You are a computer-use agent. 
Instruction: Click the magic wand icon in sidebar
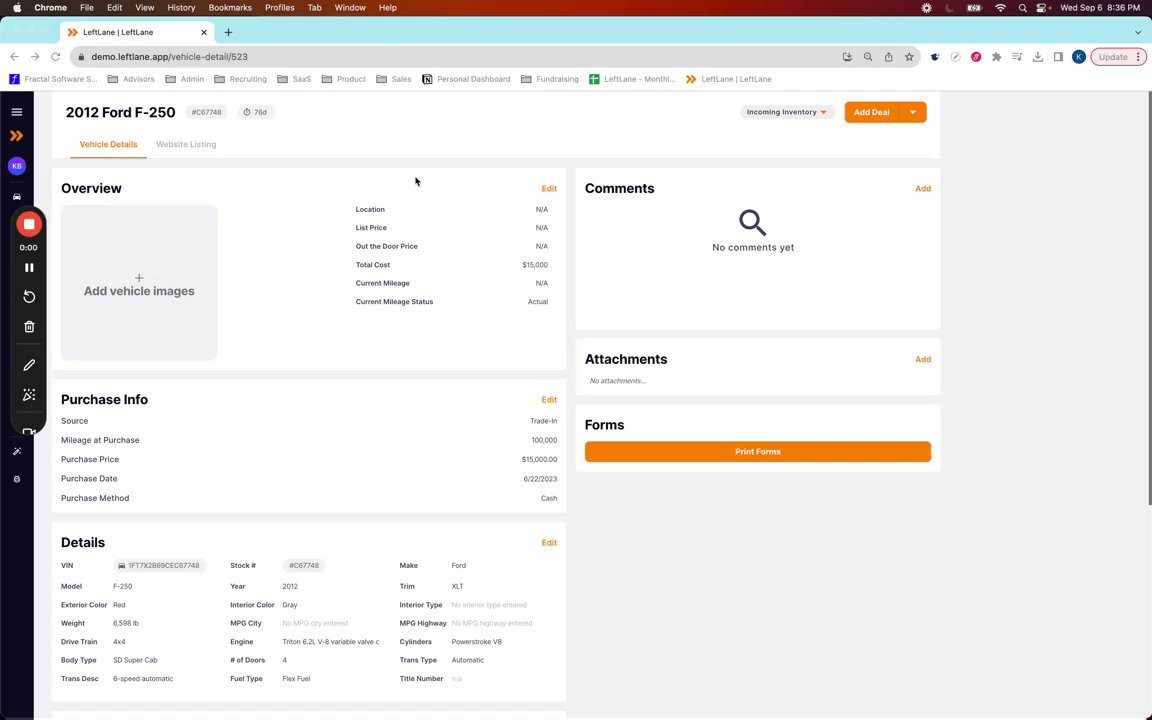click(x=17, y=451)
